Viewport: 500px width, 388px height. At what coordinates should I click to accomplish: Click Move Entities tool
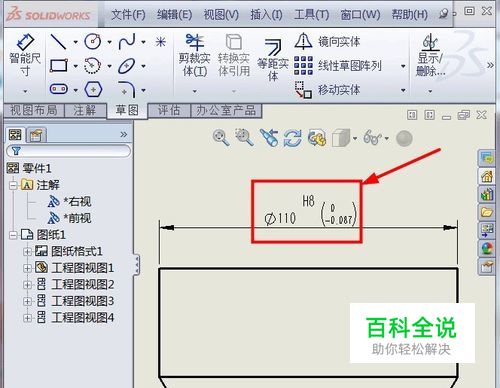(327, 90)
